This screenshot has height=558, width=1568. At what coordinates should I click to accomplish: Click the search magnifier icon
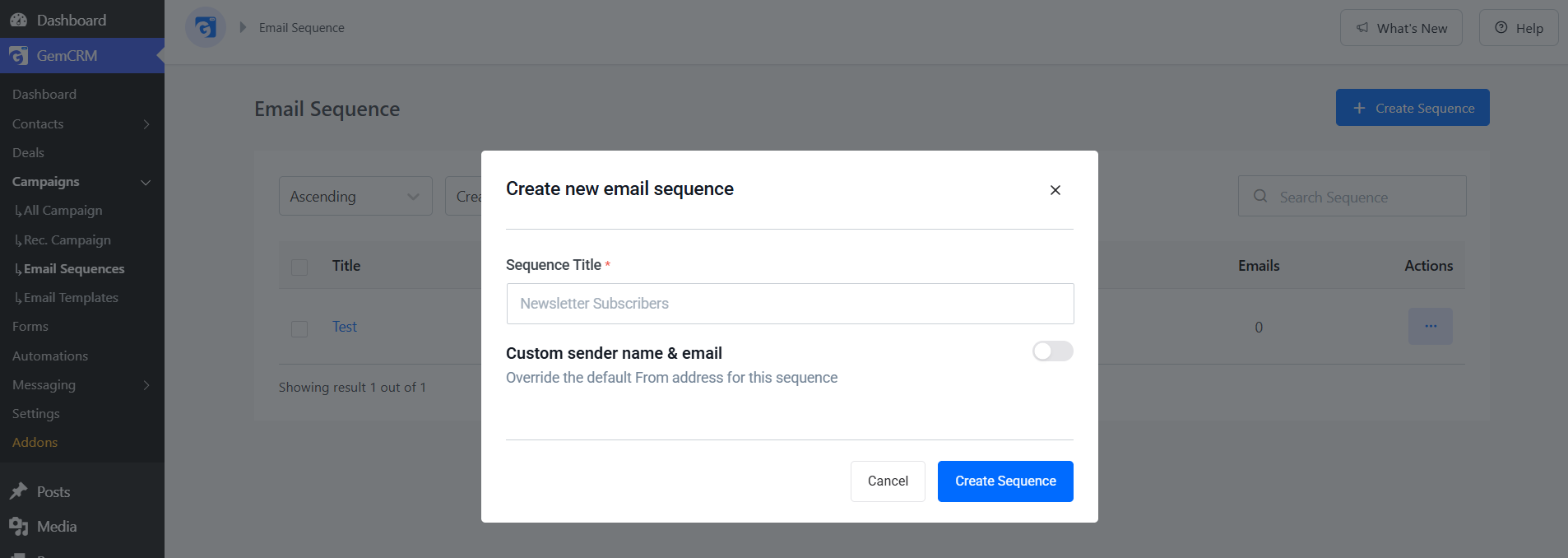pyautogui.click(x=1260, y=196)
